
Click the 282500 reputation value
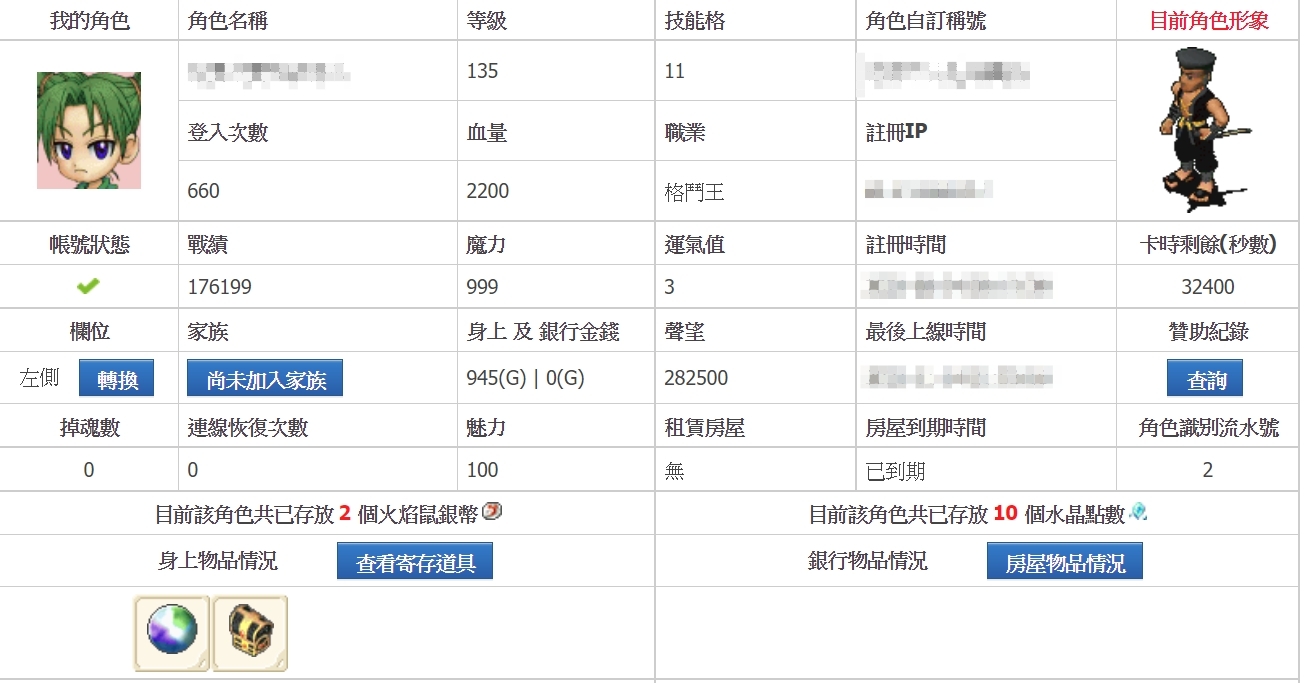696,378
